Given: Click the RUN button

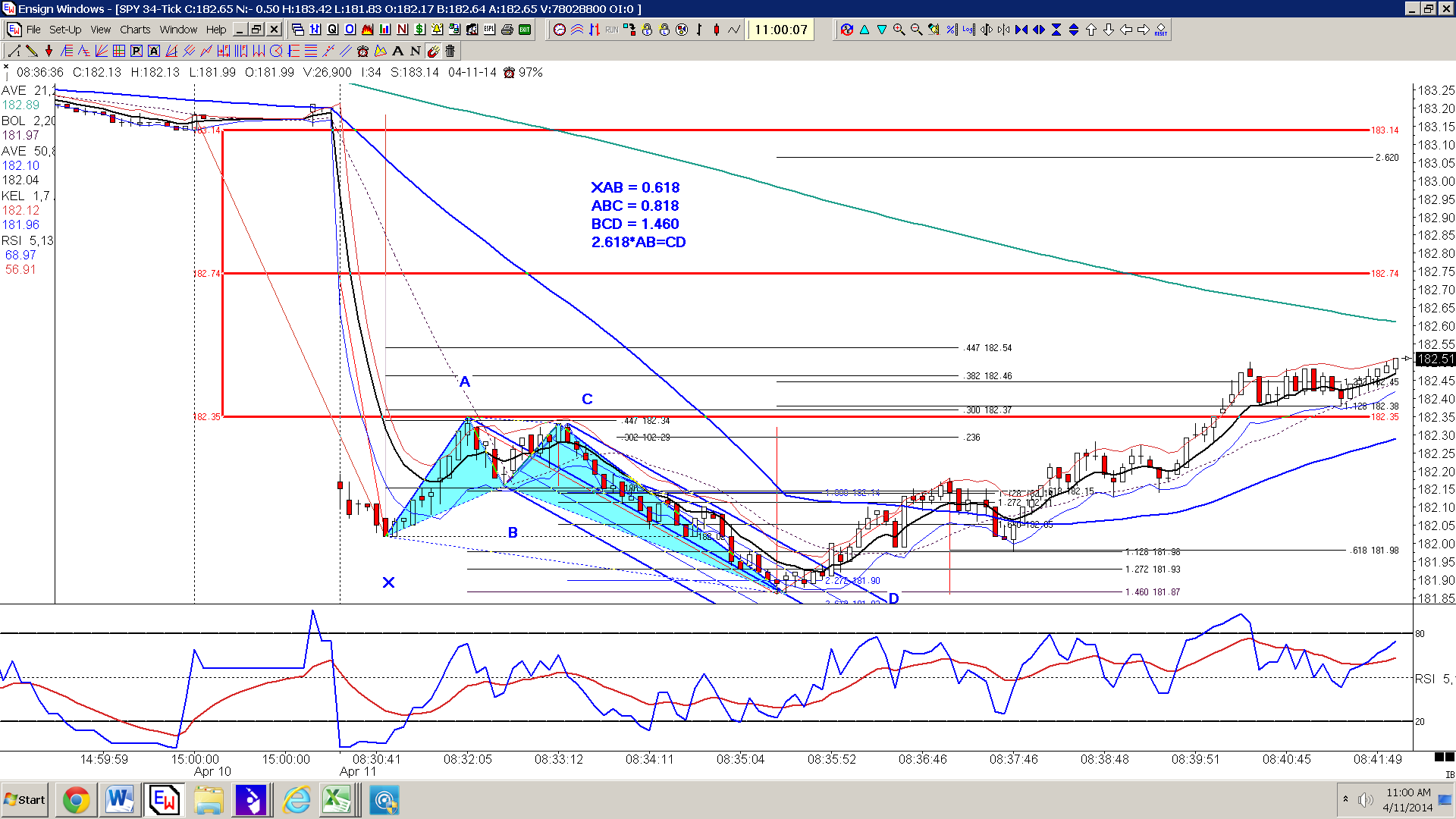Looking at the screenshot, I should click(612, 30).
